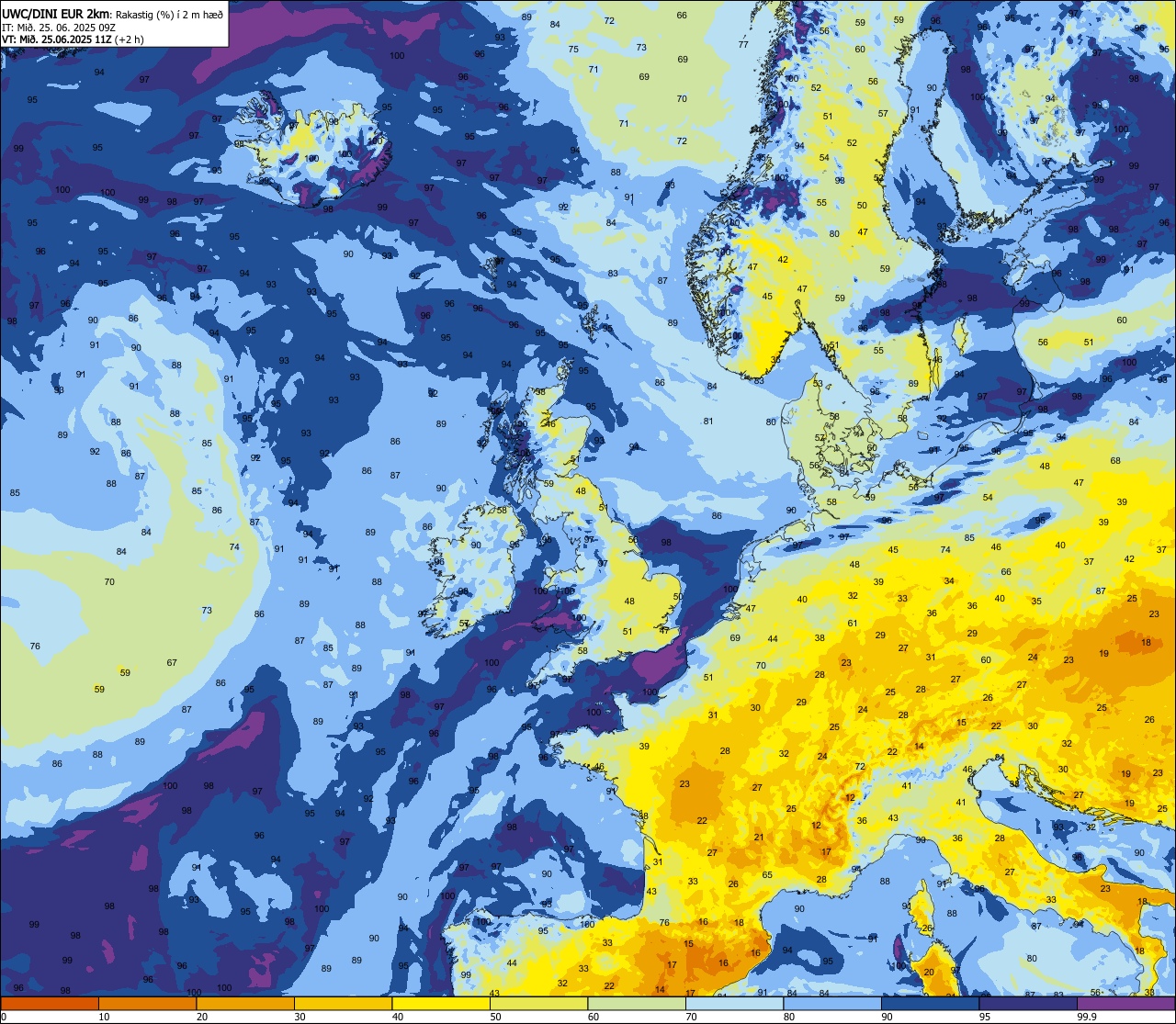Select the medium blue 90–95 legend segment
This screenshot has height=1024, width=1176.
point(930,1003)
